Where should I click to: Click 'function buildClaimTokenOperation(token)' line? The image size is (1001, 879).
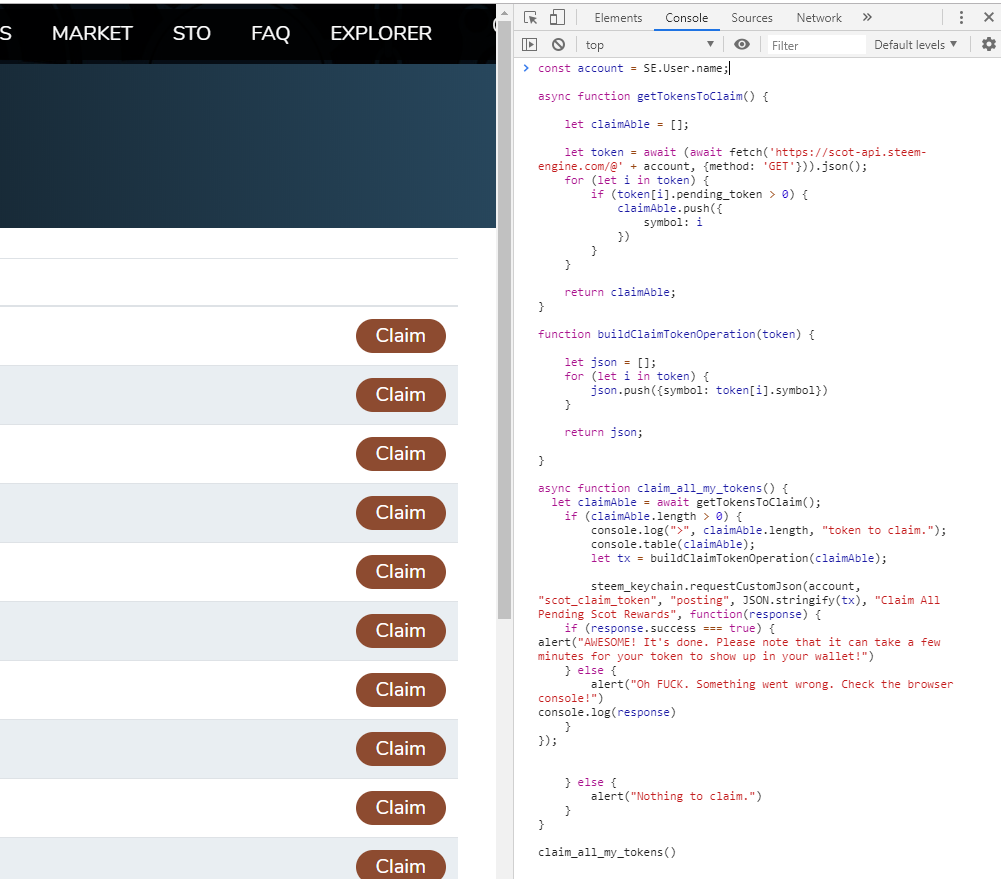(676, 334)
